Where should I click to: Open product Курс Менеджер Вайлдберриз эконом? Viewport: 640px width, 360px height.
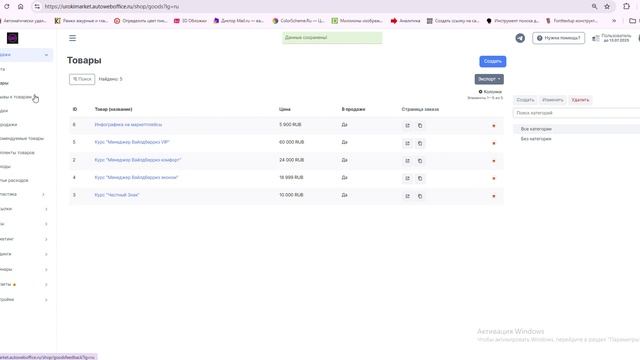point(136,178)
